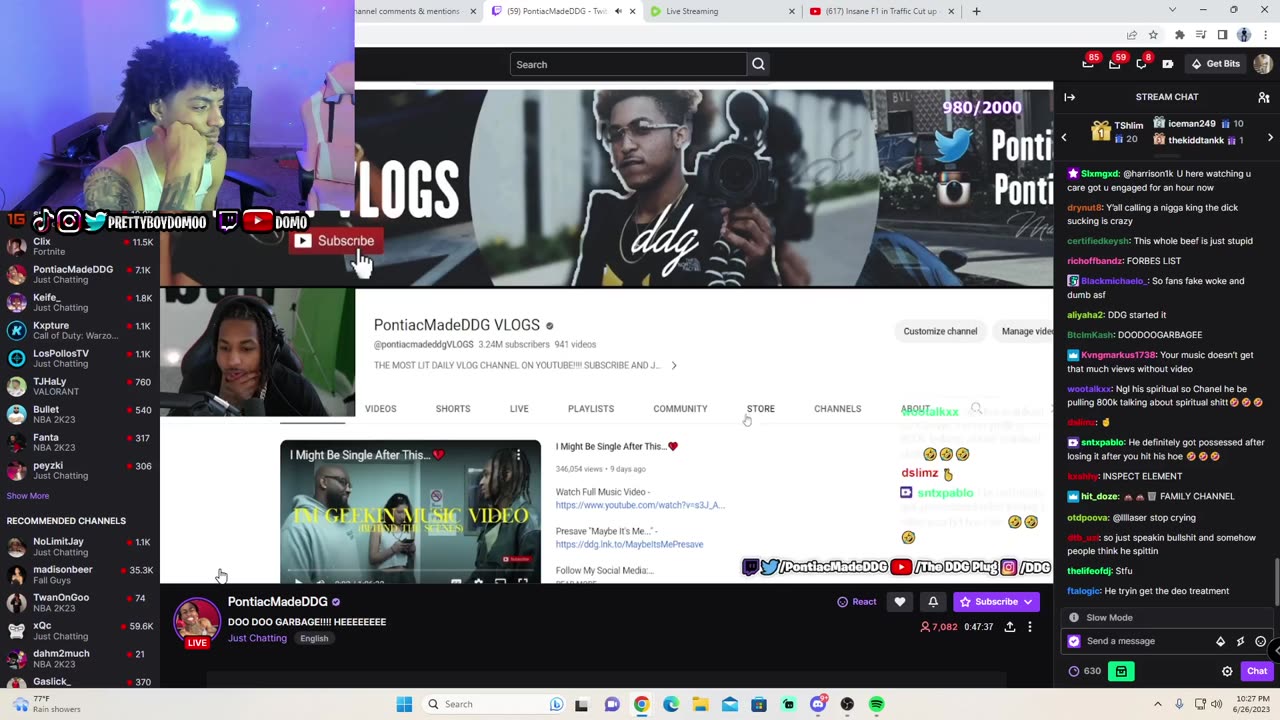Open Chrome from the taskbar
Image resolution: width=1280 pixels, height=720 pixels.
[641, 704]
